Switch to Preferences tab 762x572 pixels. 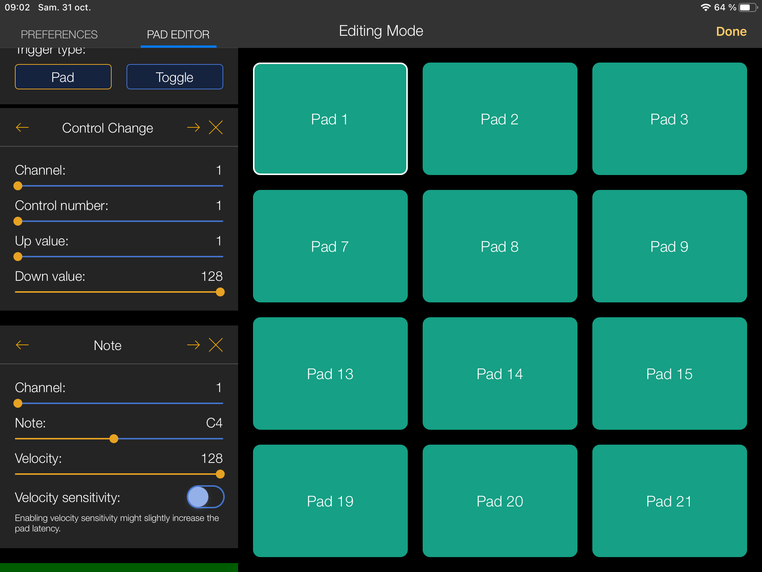coord(60,34)
